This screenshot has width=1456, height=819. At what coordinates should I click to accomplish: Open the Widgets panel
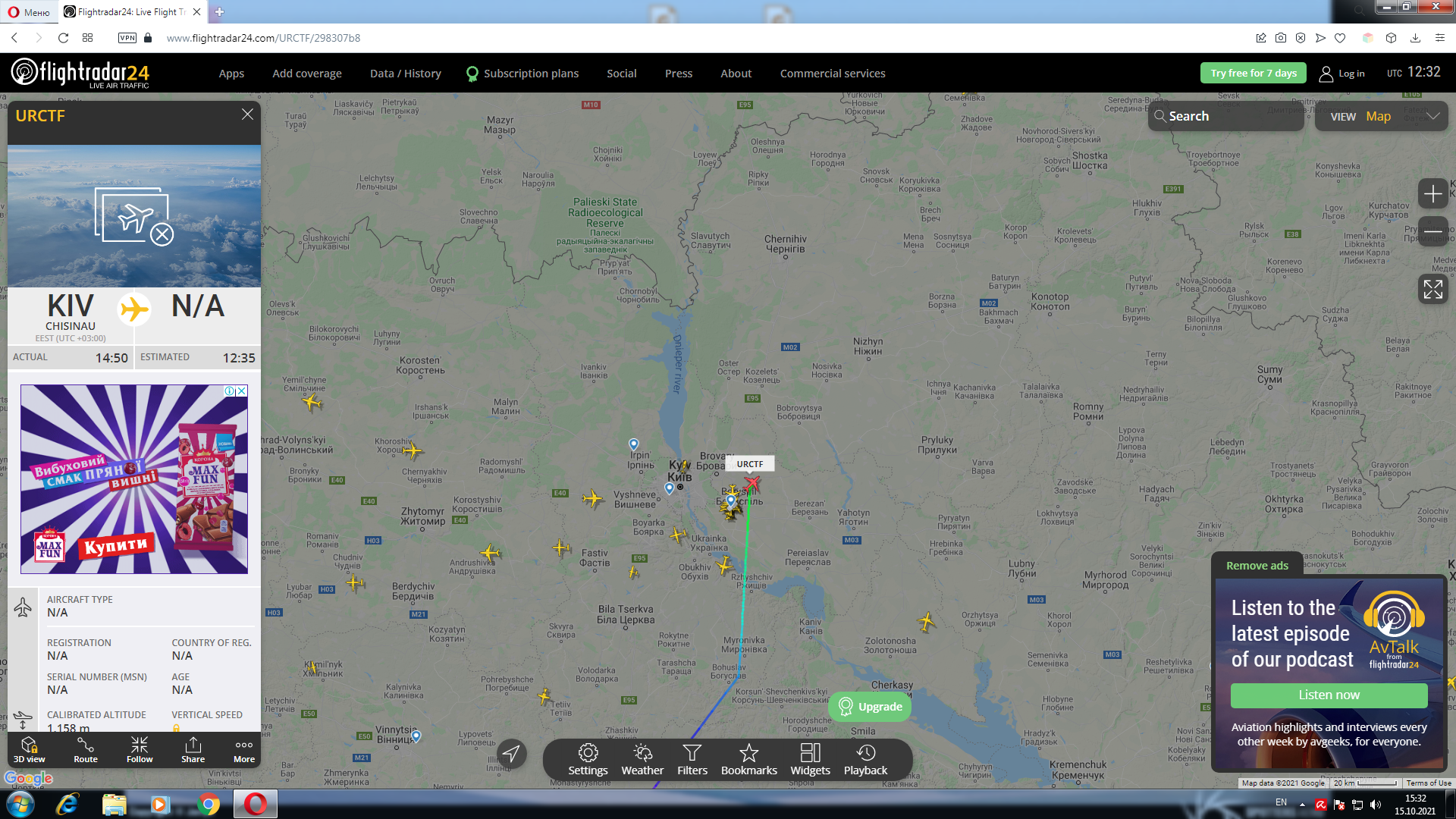810,759
